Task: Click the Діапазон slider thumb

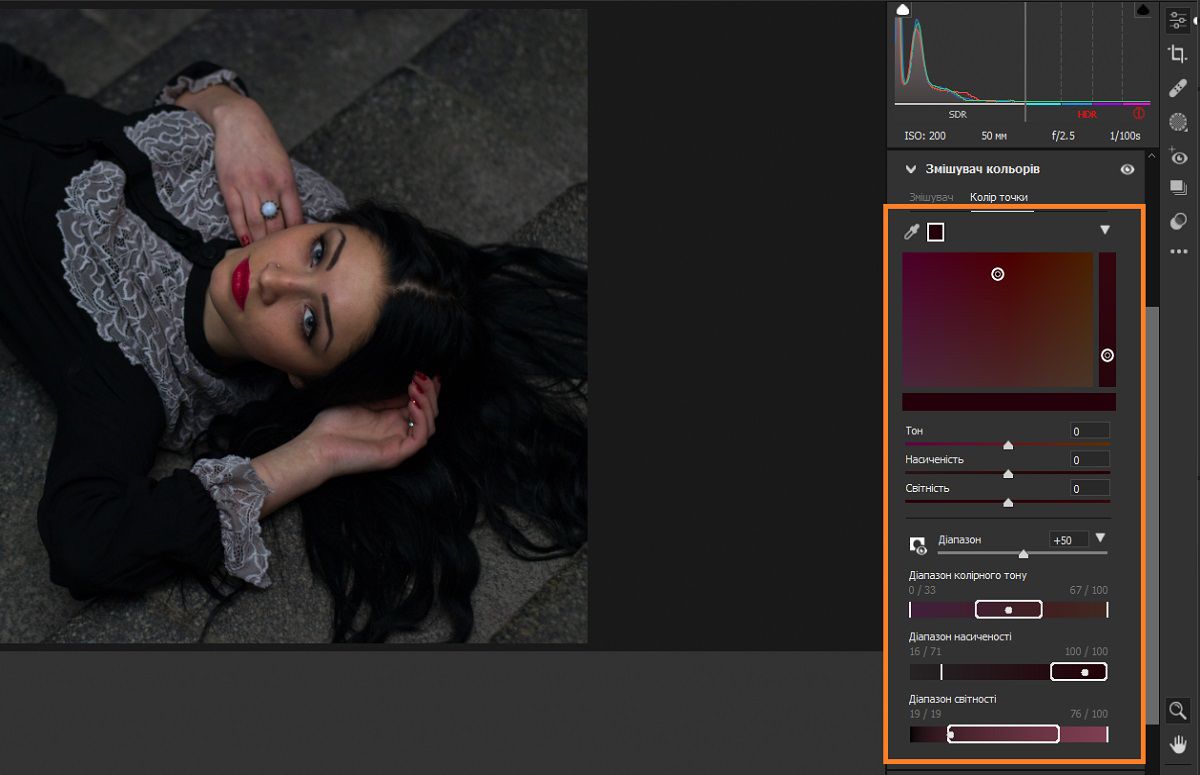Action: (1023, 553)
